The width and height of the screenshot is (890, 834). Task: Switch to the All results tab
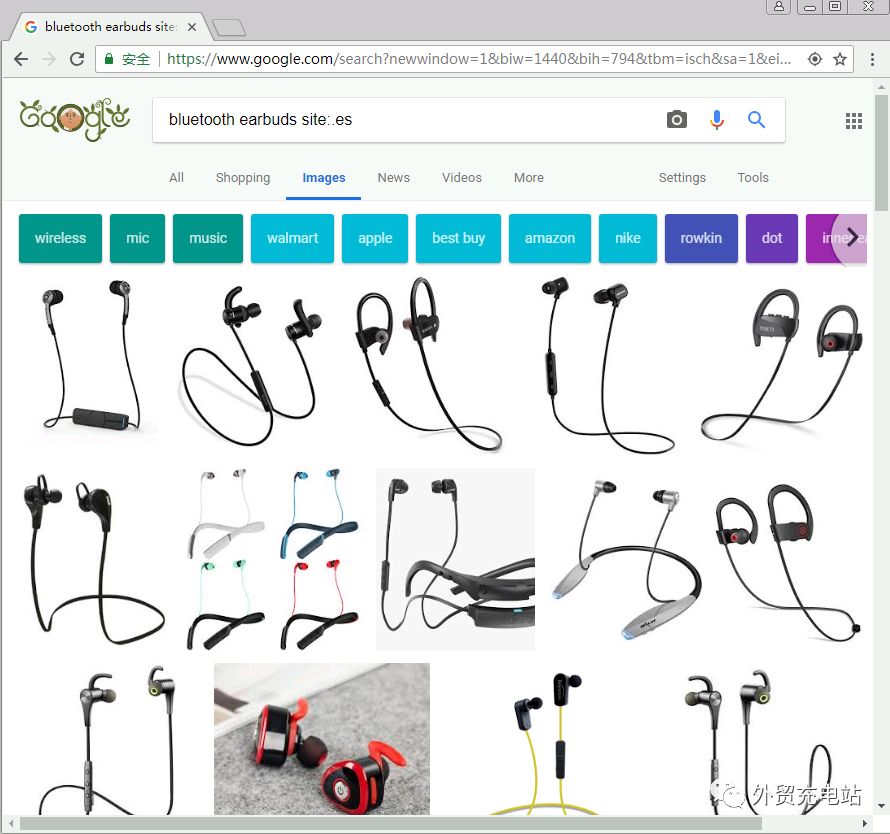(x=177, y=178)
